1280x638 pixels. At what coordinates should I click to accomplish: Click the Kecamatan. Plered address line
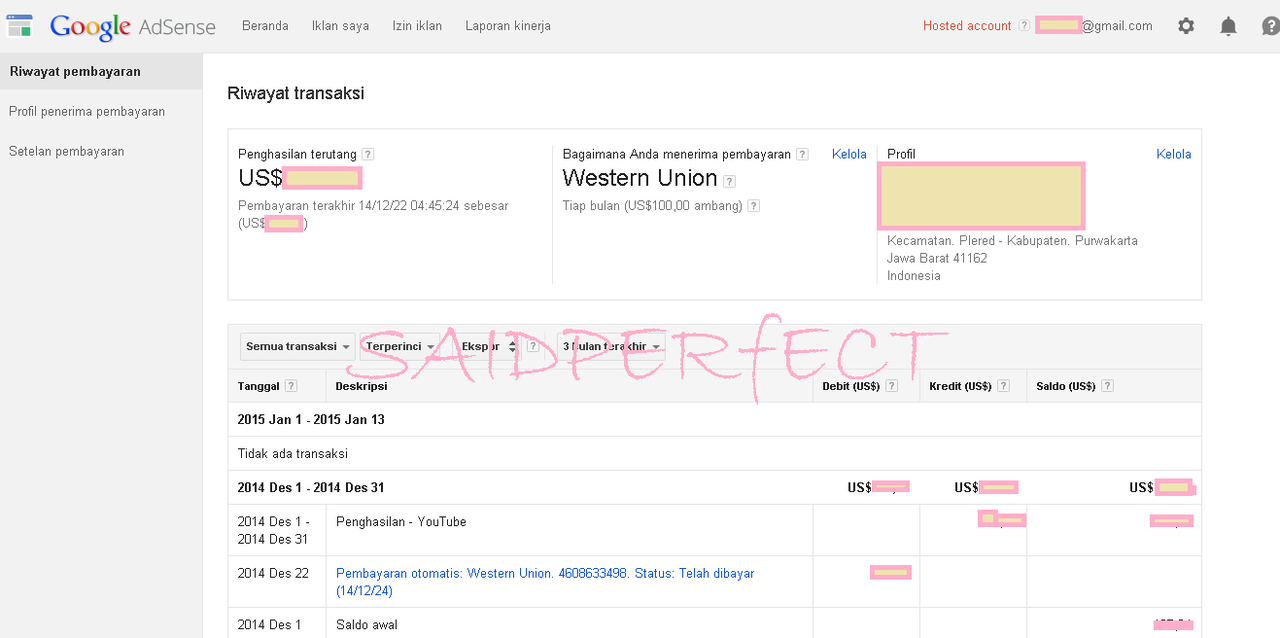click(x=1012, y=241)
